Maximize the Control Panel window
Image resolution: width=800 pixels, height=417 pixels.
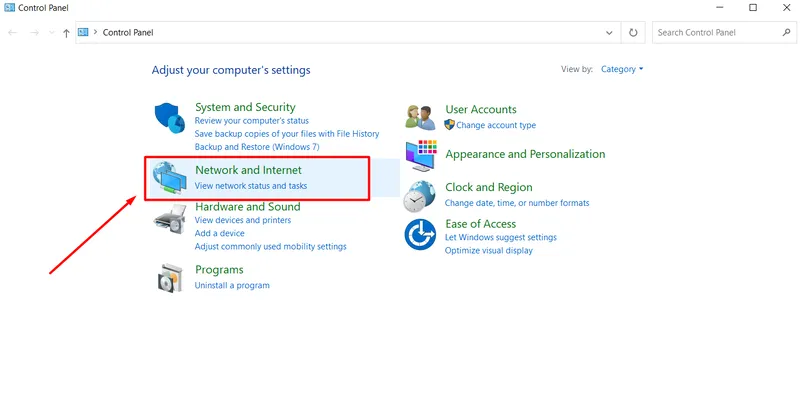[x=753, y=8]
